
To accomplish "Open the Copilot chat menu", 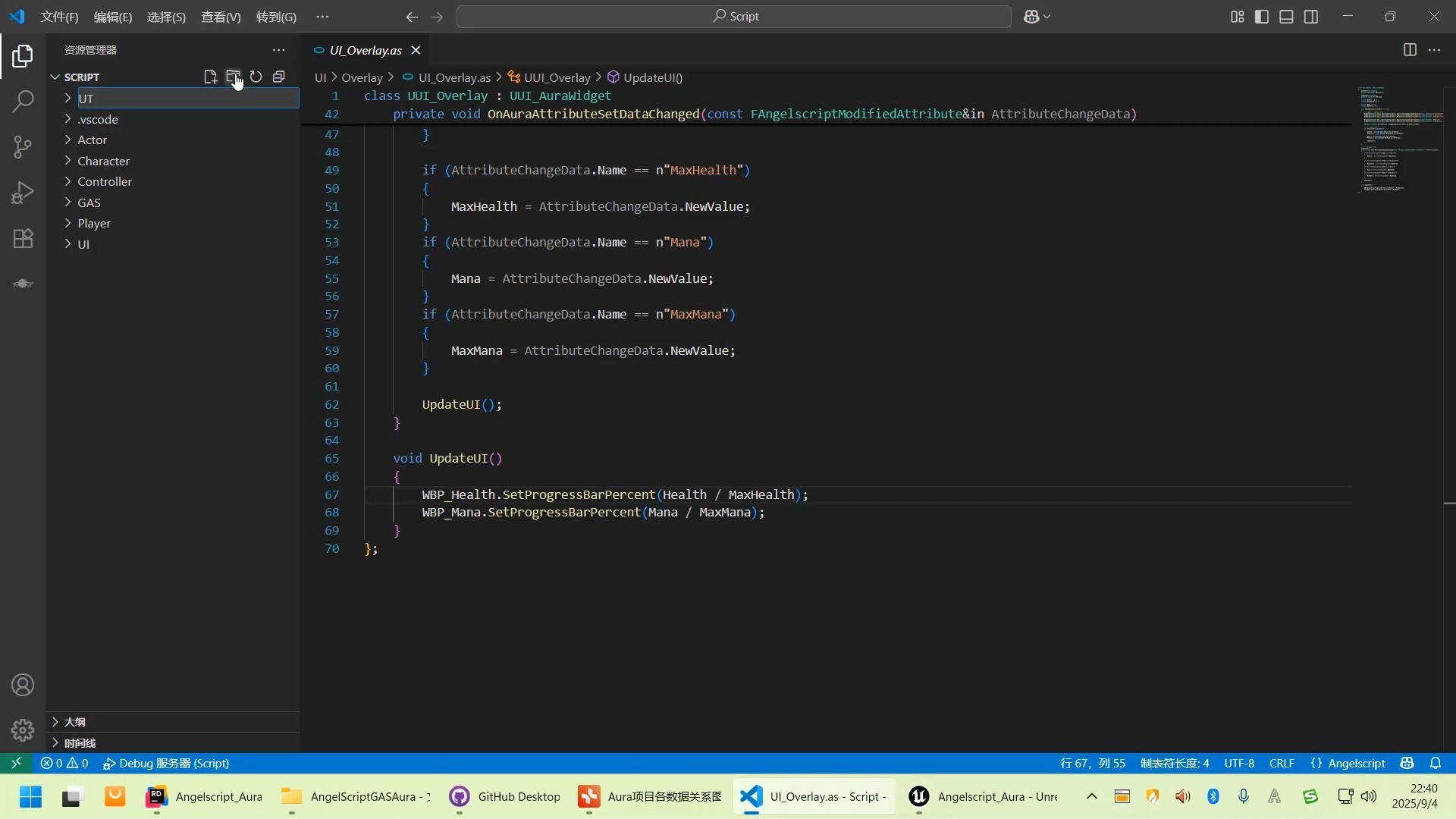I will [x=1037, y=17].
